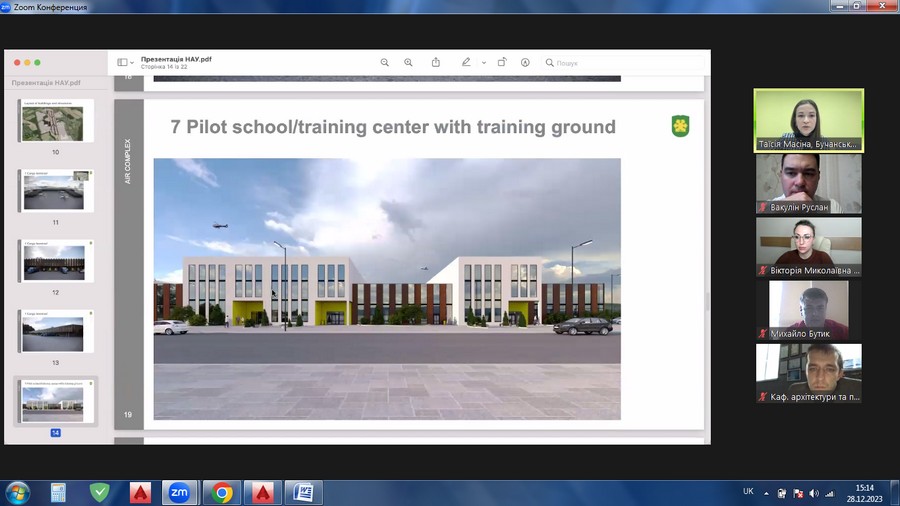The height and width of the screenshot is (506, 900).
Task: Toggle the sidebar view button
Action: click(x=122, y=62)
